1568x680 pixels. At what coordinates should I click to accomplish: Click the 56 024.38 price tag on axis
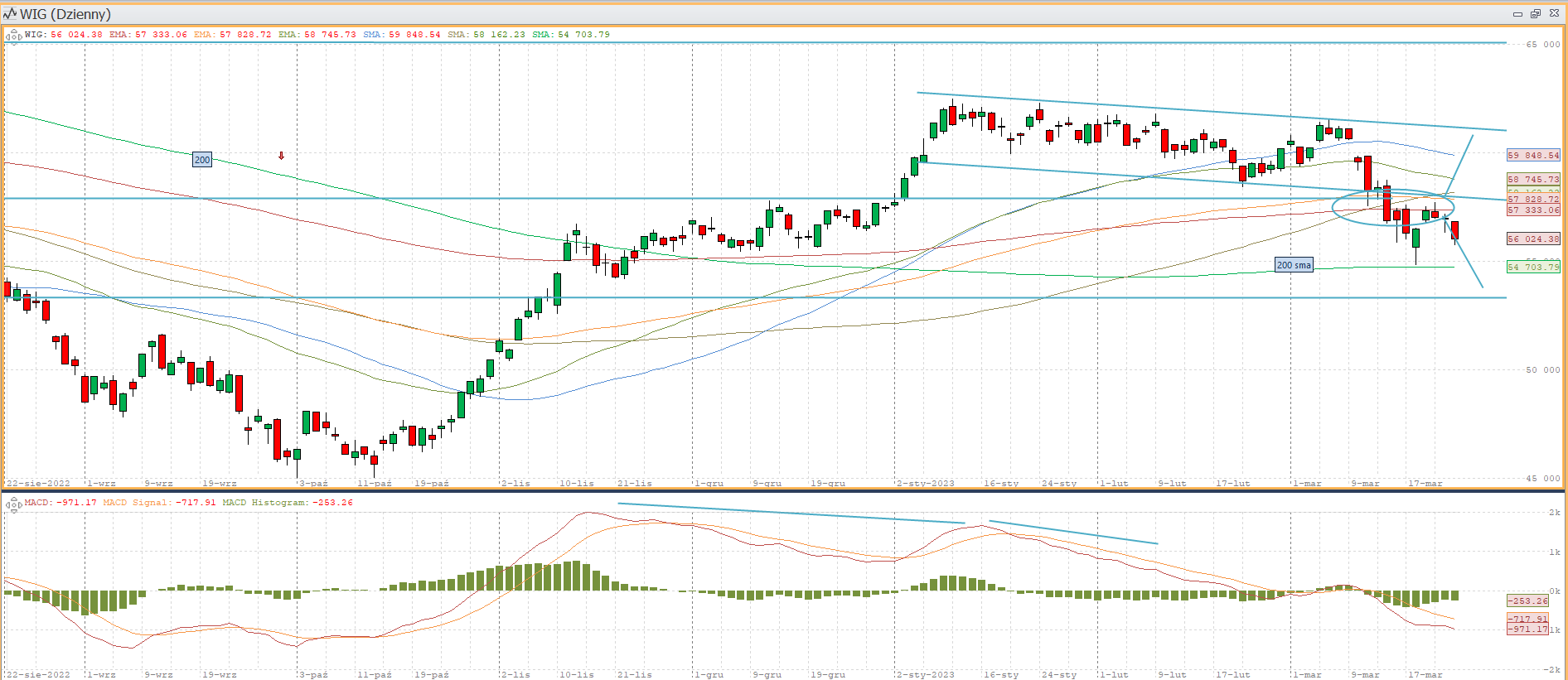click(1532, 239)
